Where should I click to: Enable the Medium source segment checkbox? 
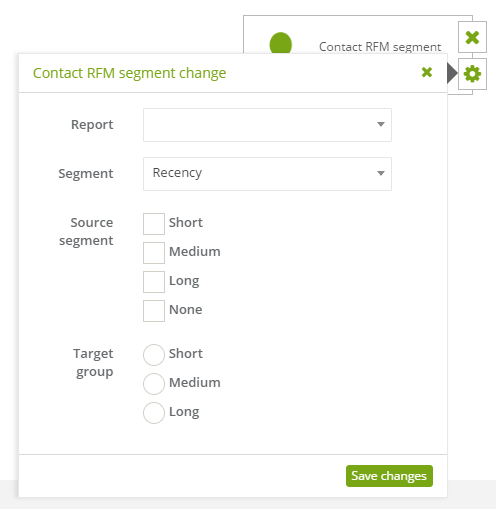[154, 253]
